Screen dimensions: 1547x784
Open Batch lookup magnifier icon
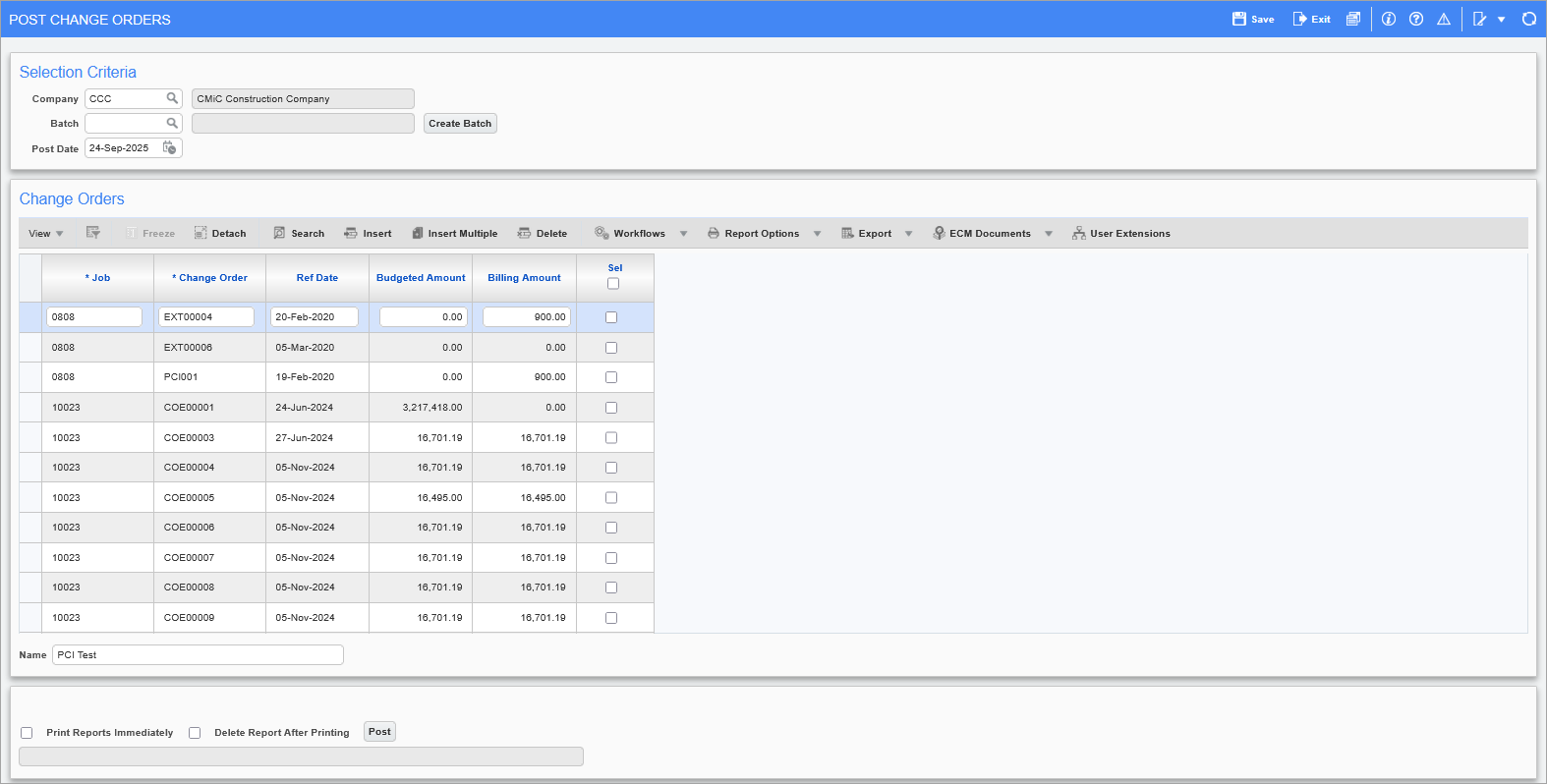[172, 123]
